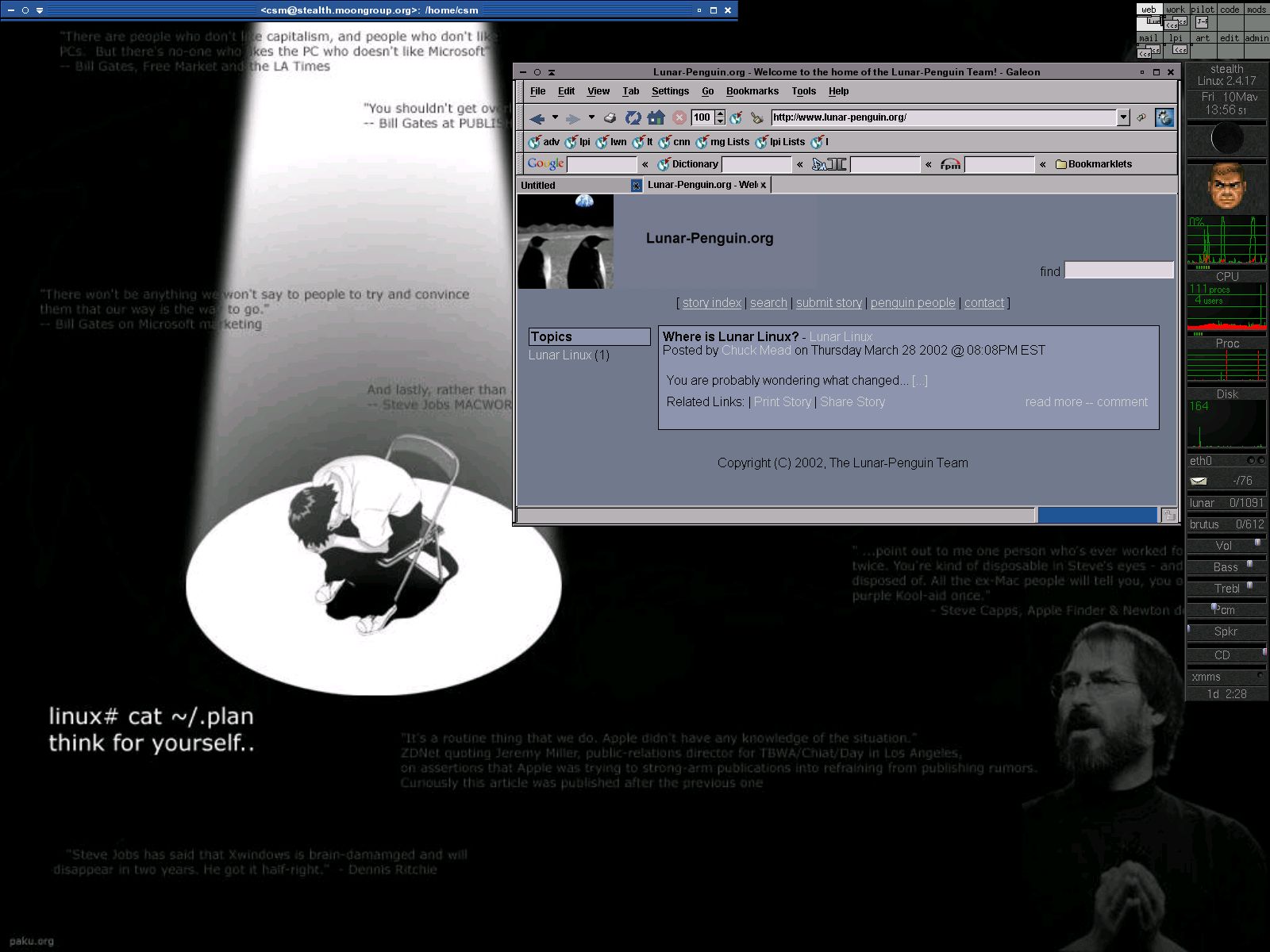Switch to the 'work' virtual desktop
The image size is (1270, 952).
pyautogui.click(x=1175, y=10)
